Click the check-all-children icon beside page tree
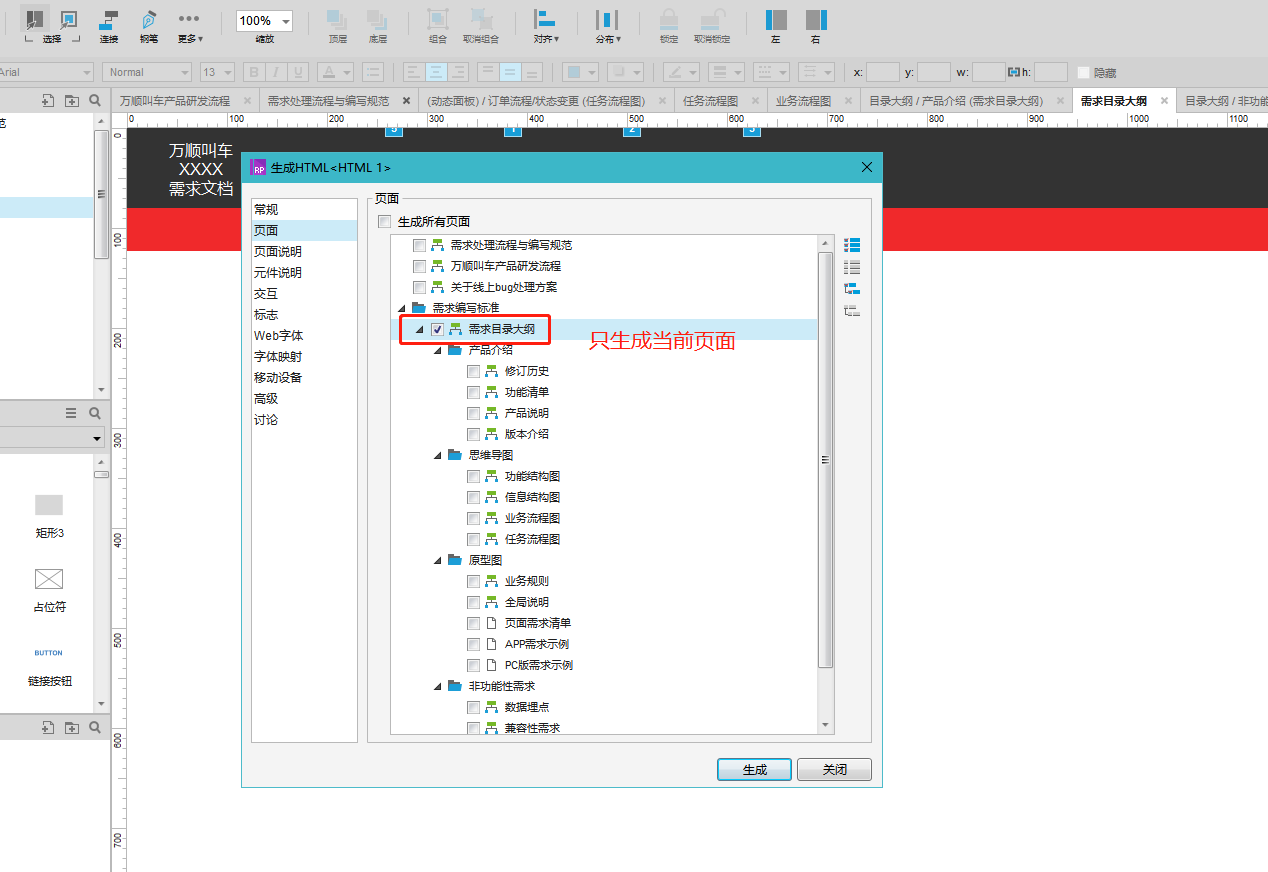1268x872 pixels. tap(852, 289)
